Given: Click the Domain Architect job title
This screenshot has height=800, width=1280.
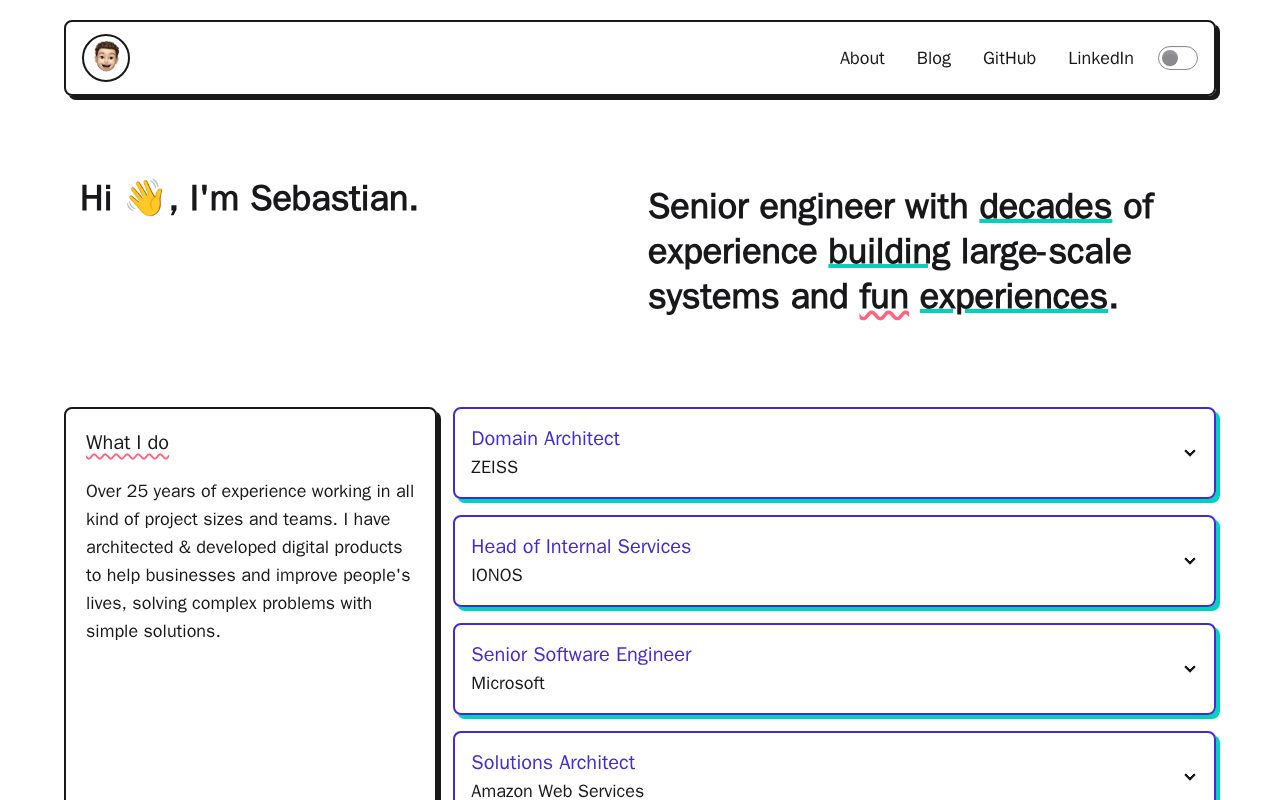Looking at the screenshot, I should pos(545,438).
